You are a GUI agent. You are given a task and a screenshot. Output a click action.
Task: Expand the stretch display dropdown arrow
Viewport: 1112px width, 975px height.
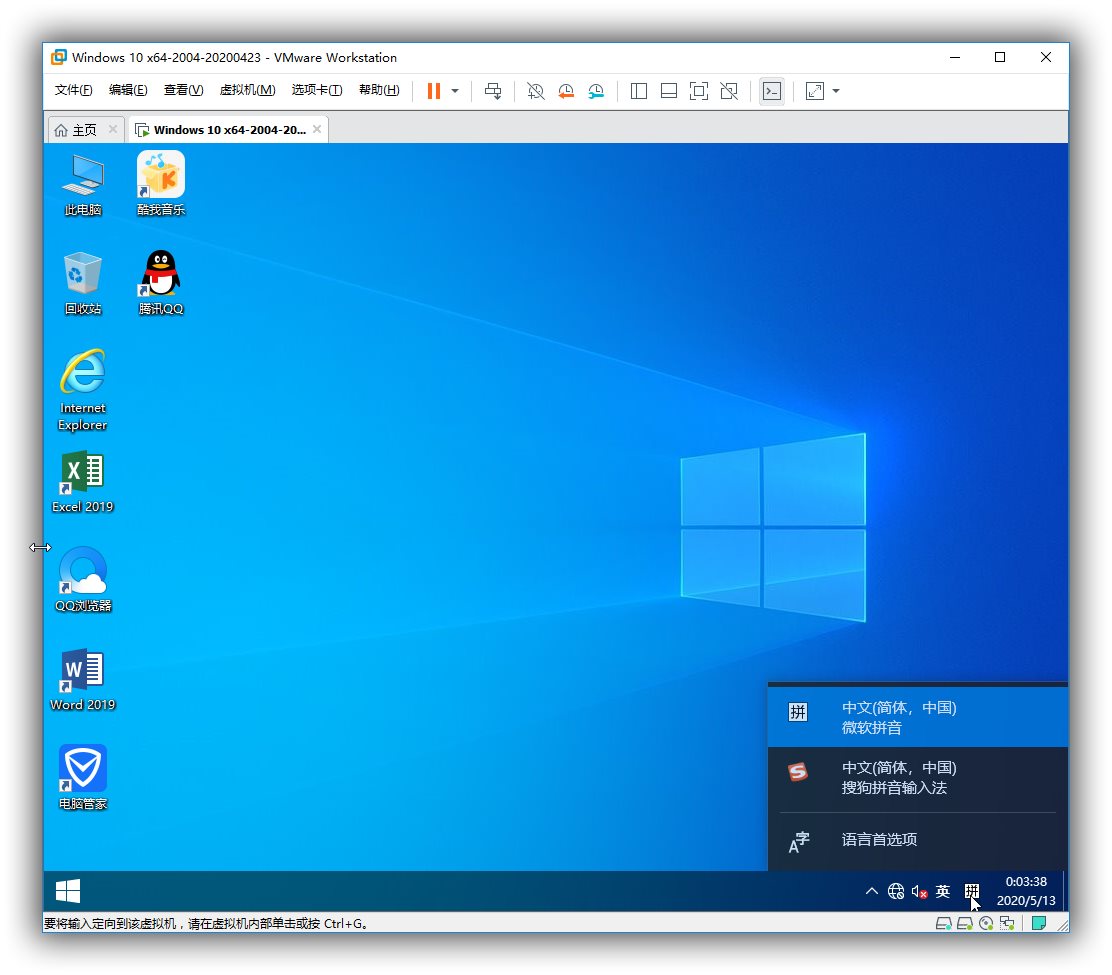(x=836, y=91)
